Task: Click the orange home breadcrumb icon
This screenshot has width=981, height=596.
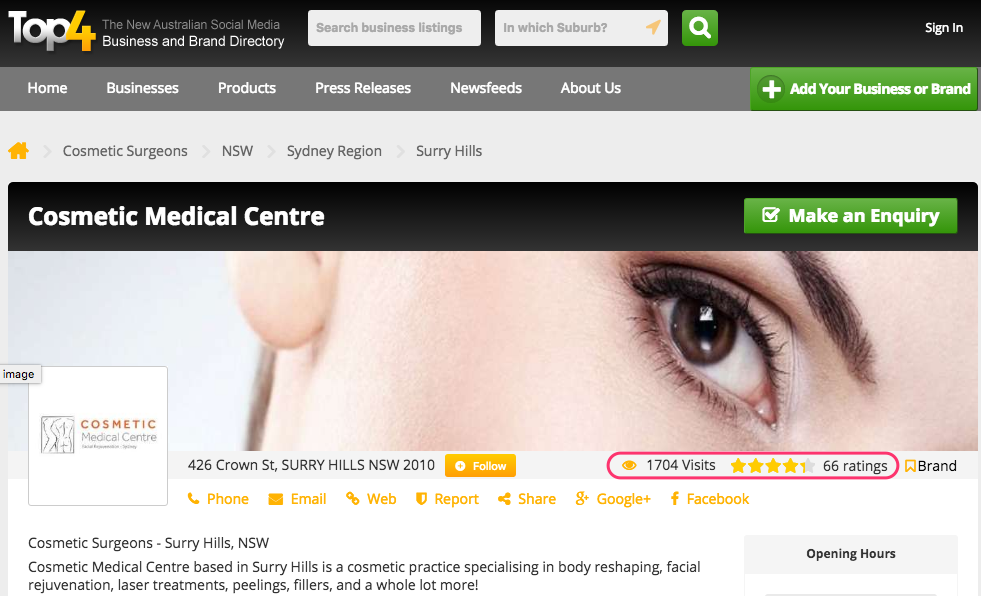Action: (18, 151)
